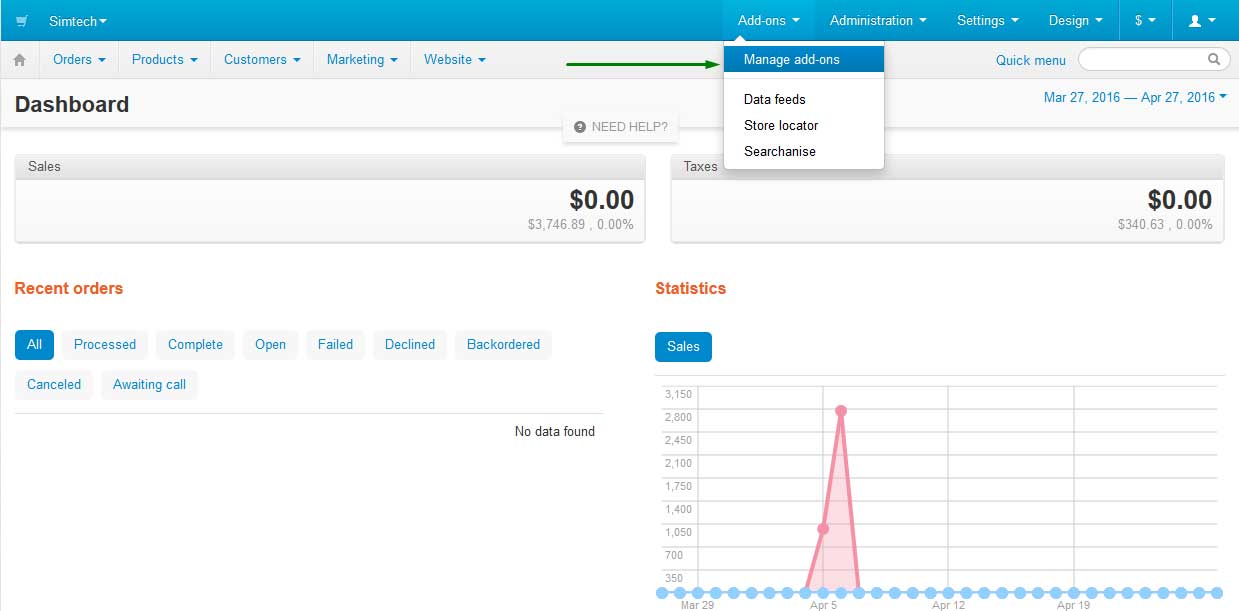Expand the date range Mar 27 – Apr 27 selector

[x=1135, y=97]
